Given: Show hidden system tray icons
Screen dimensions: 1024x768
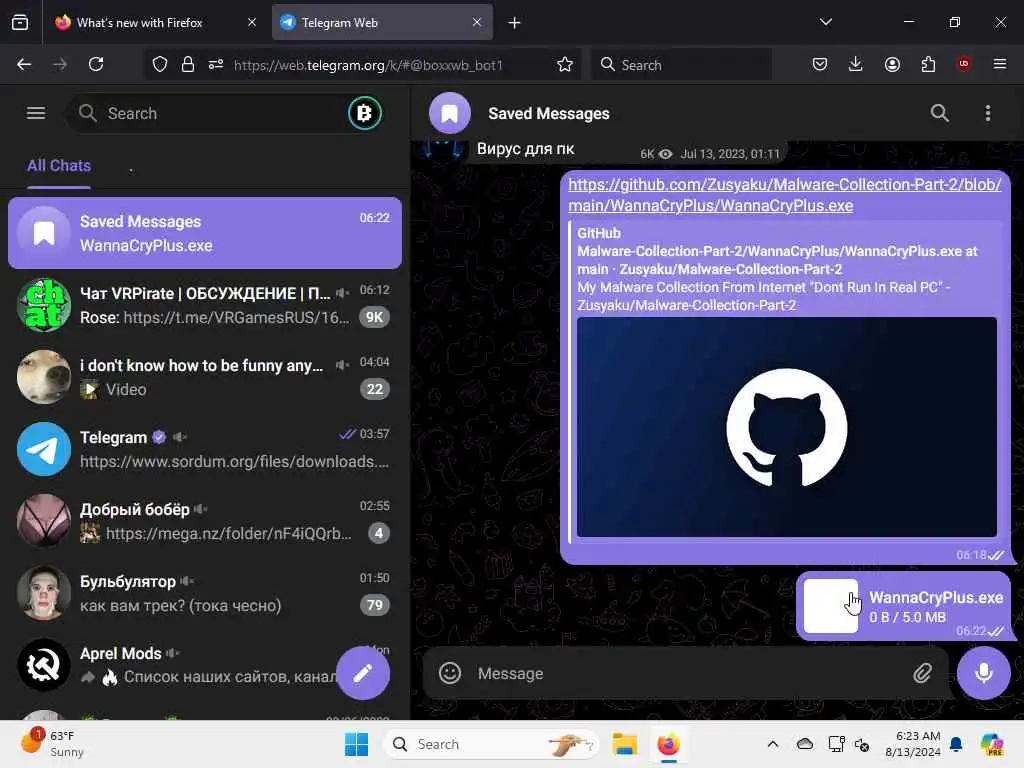Looking at the screenshot, I should pos(773,744).
